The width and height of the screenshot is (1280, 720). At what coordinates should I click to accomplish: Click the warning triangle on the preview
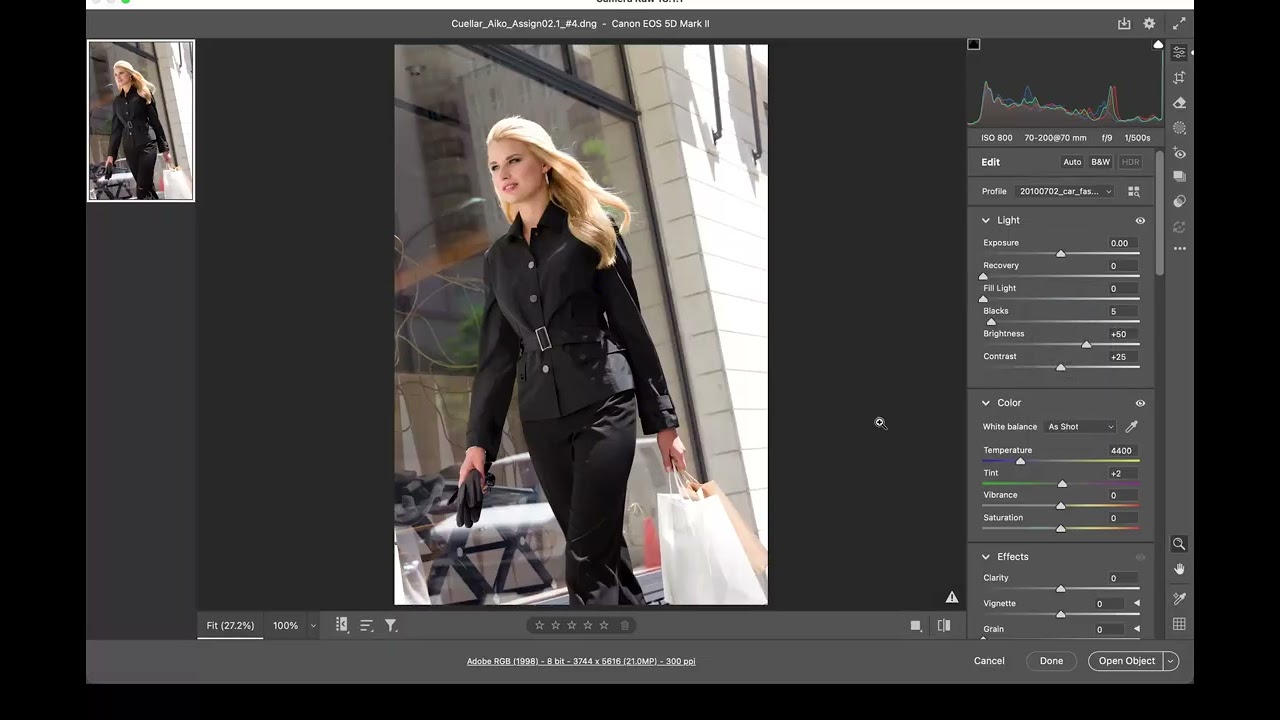pos(952,597)
